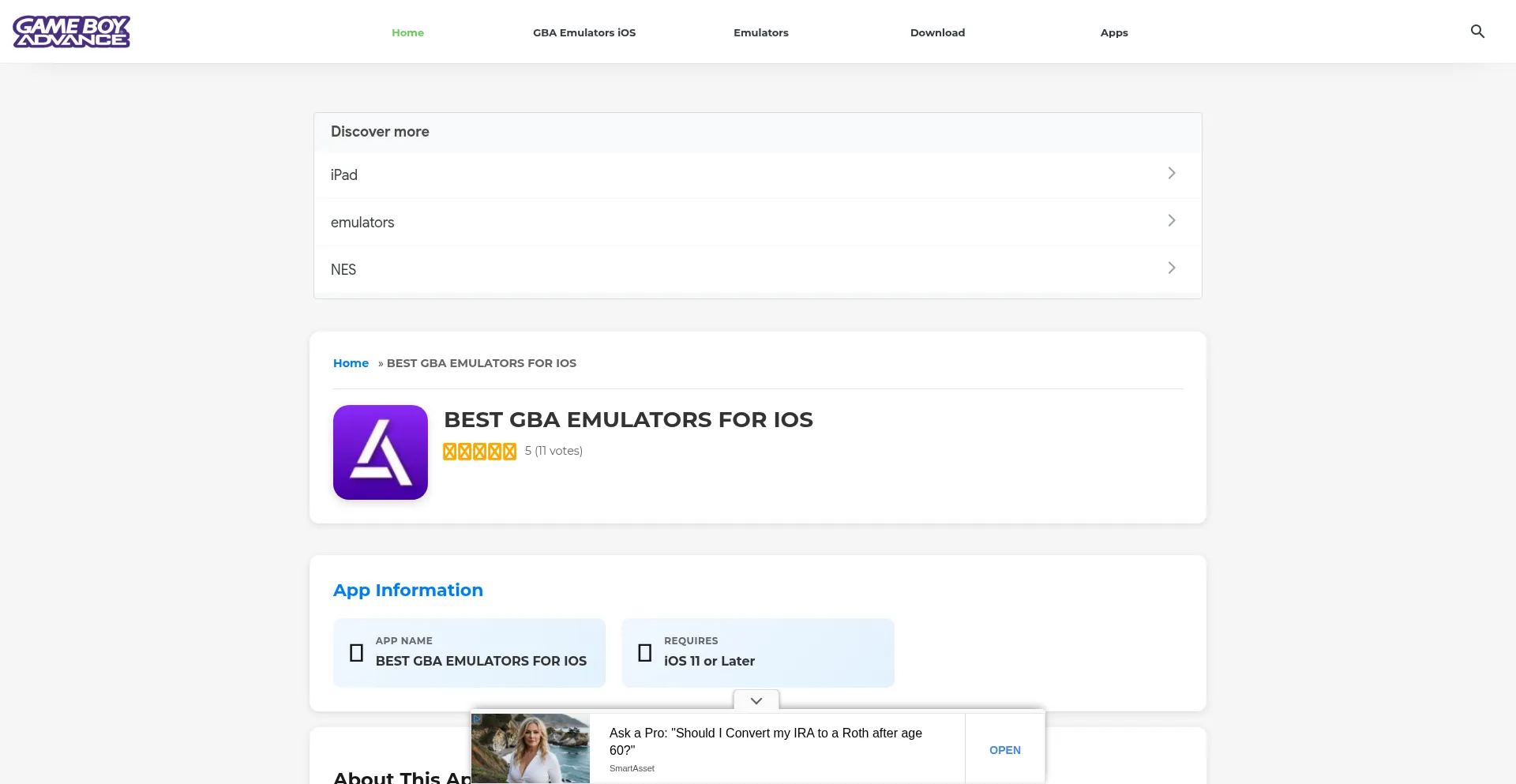Open the NES discover link
Viewport: 1516px width, 784px height.
(x=758, y=270)
